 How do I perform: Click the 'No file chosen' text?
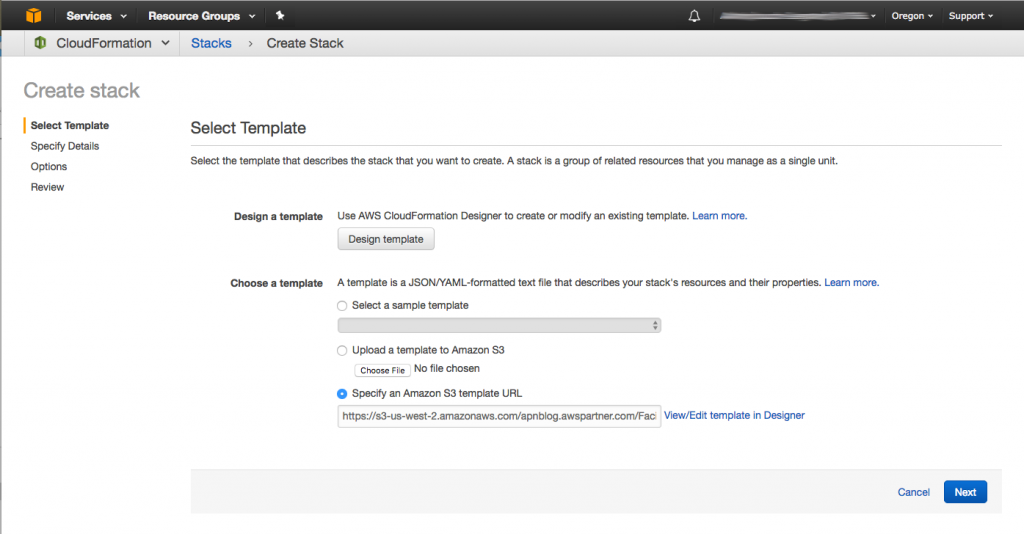tap(447, 369)
